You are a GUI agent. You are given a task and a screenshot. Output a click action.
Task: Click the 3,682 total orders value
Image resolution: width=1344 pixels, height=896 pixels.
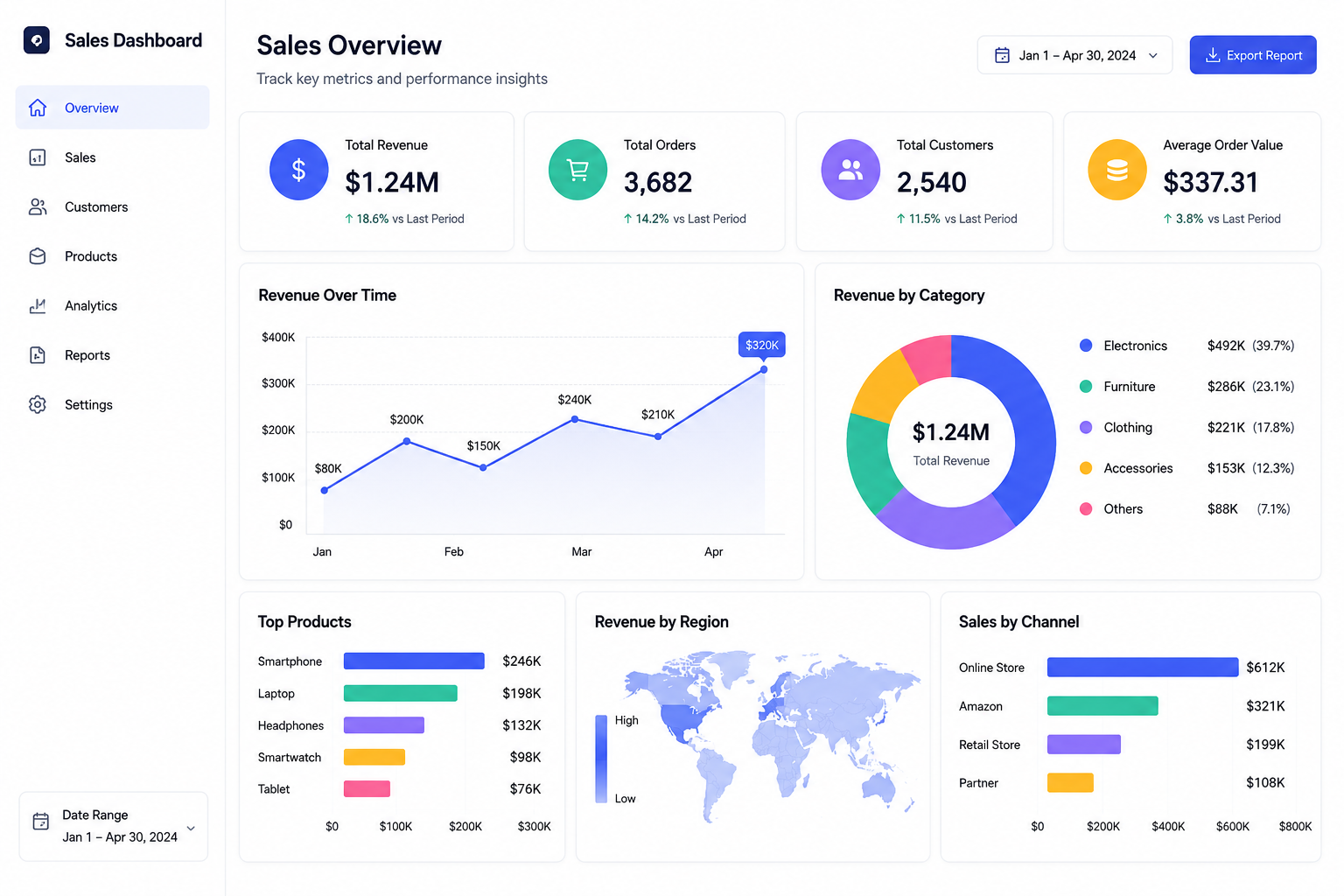coord(658,182)
